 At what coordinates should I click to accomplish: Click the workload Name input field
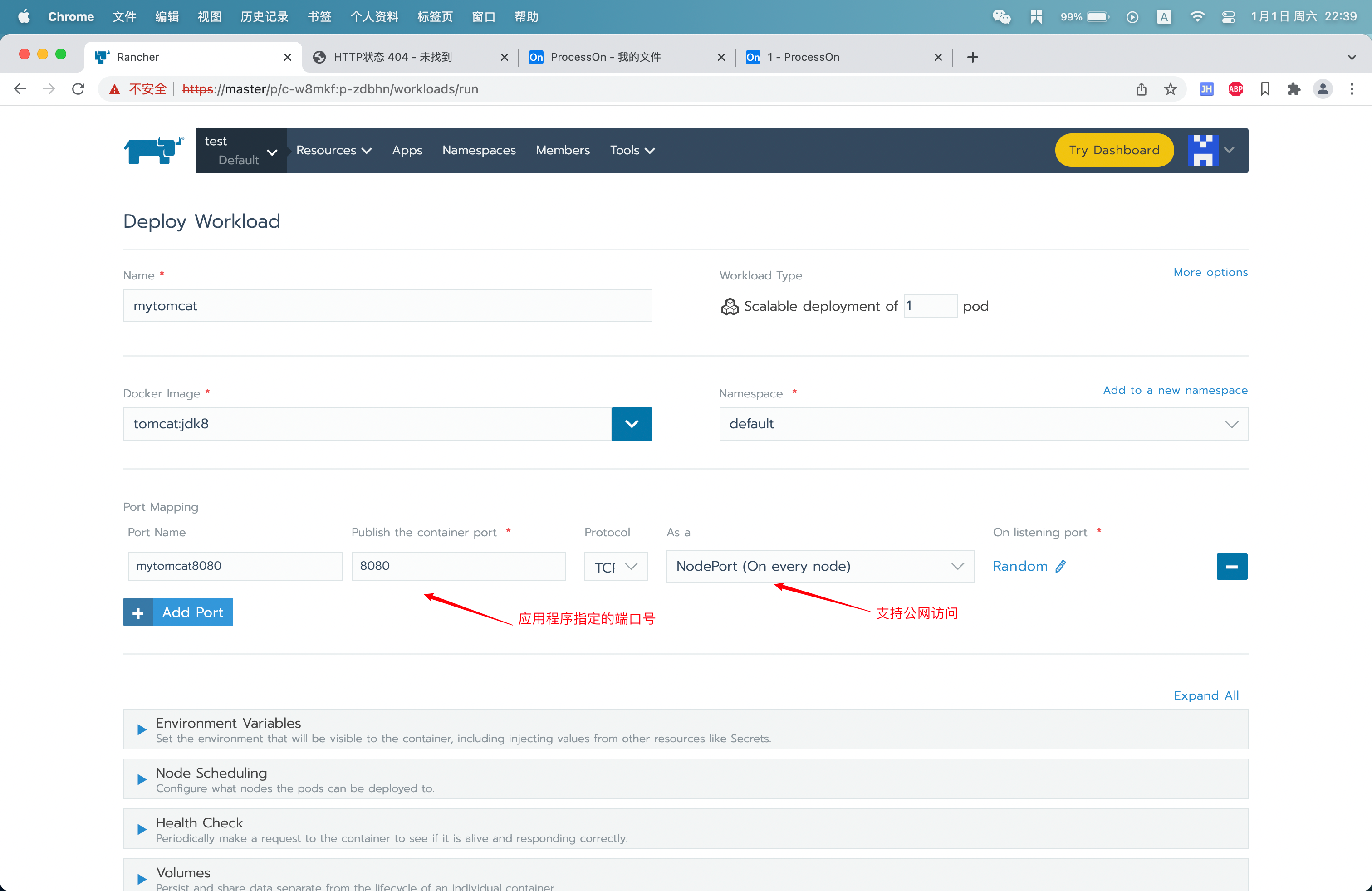pyautogui.click(x=387, y=306)
